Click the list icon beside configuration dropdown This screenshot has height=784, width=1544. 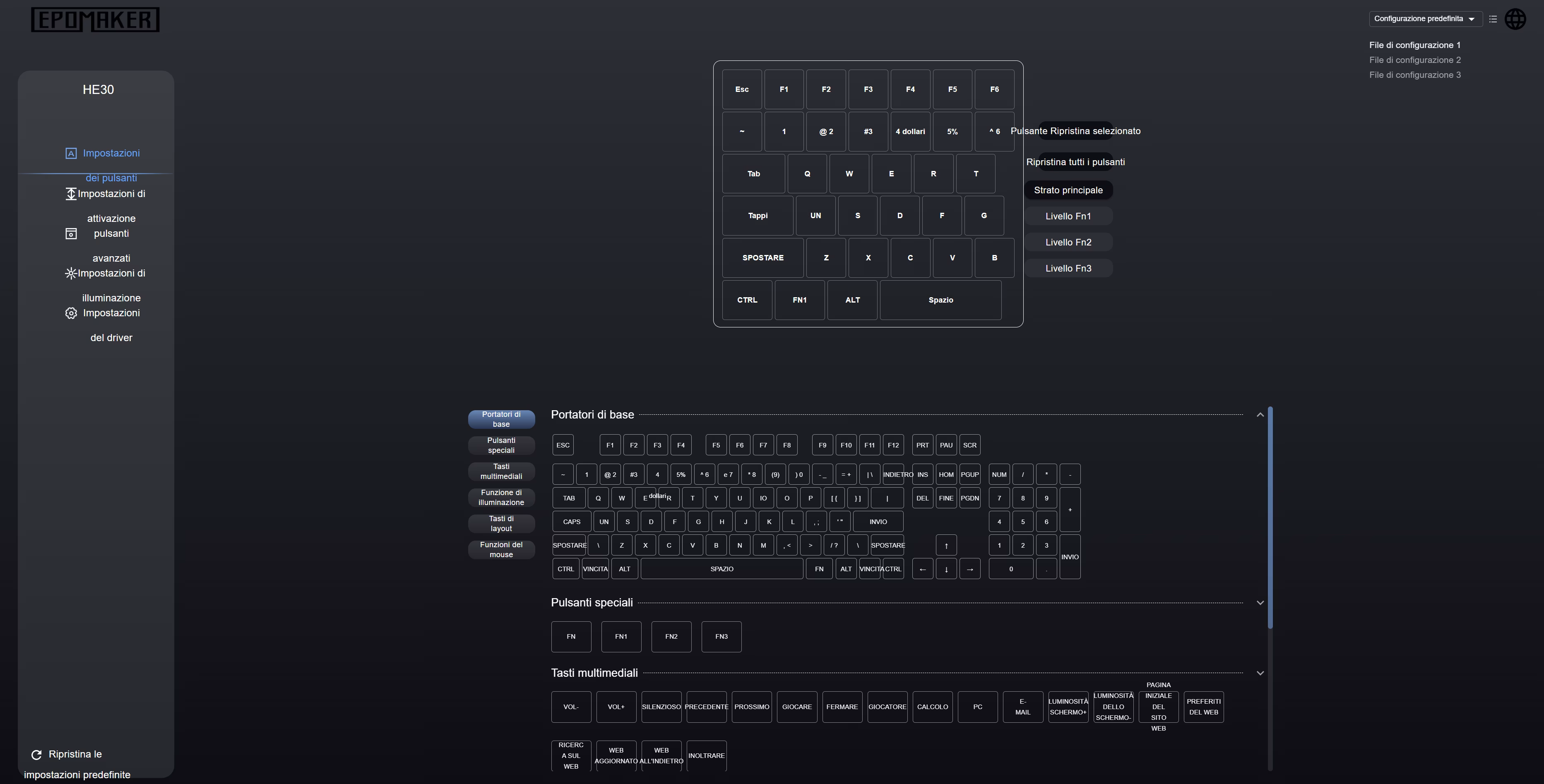1493,19
